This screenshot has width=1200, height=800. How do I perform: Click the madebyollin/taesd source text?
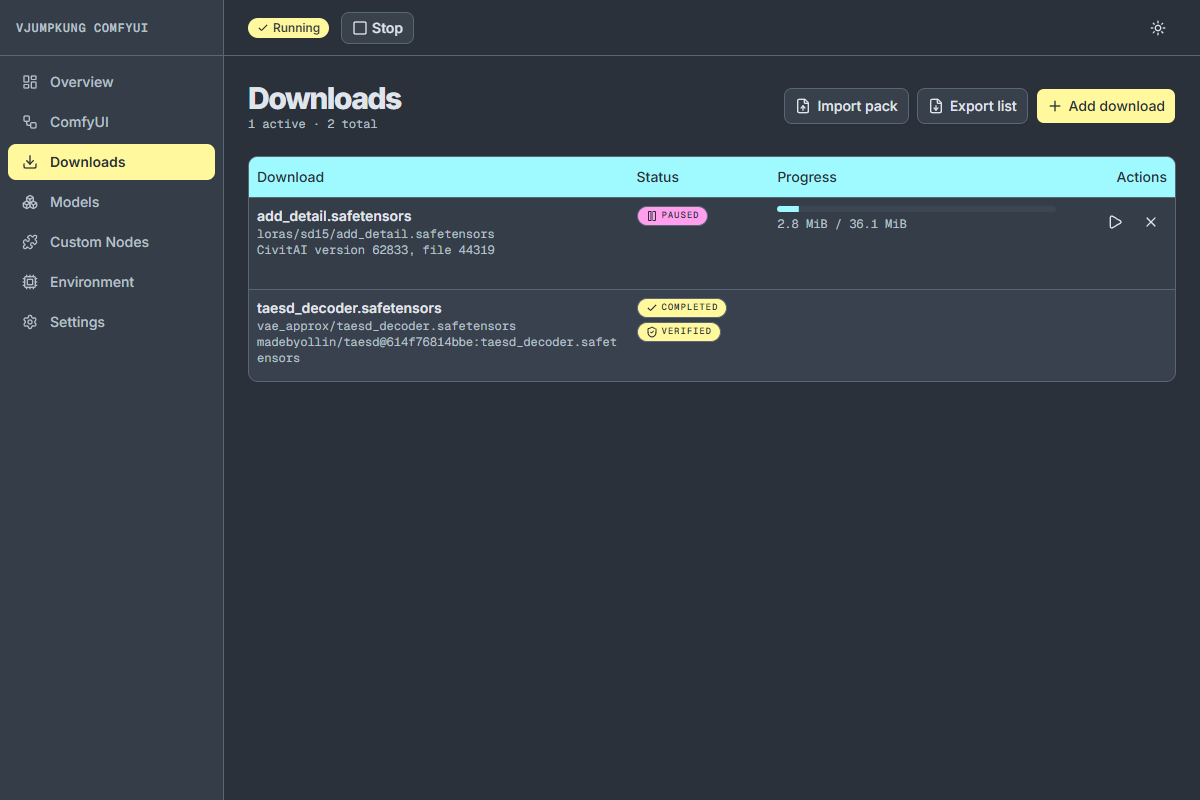pos(437,350)
